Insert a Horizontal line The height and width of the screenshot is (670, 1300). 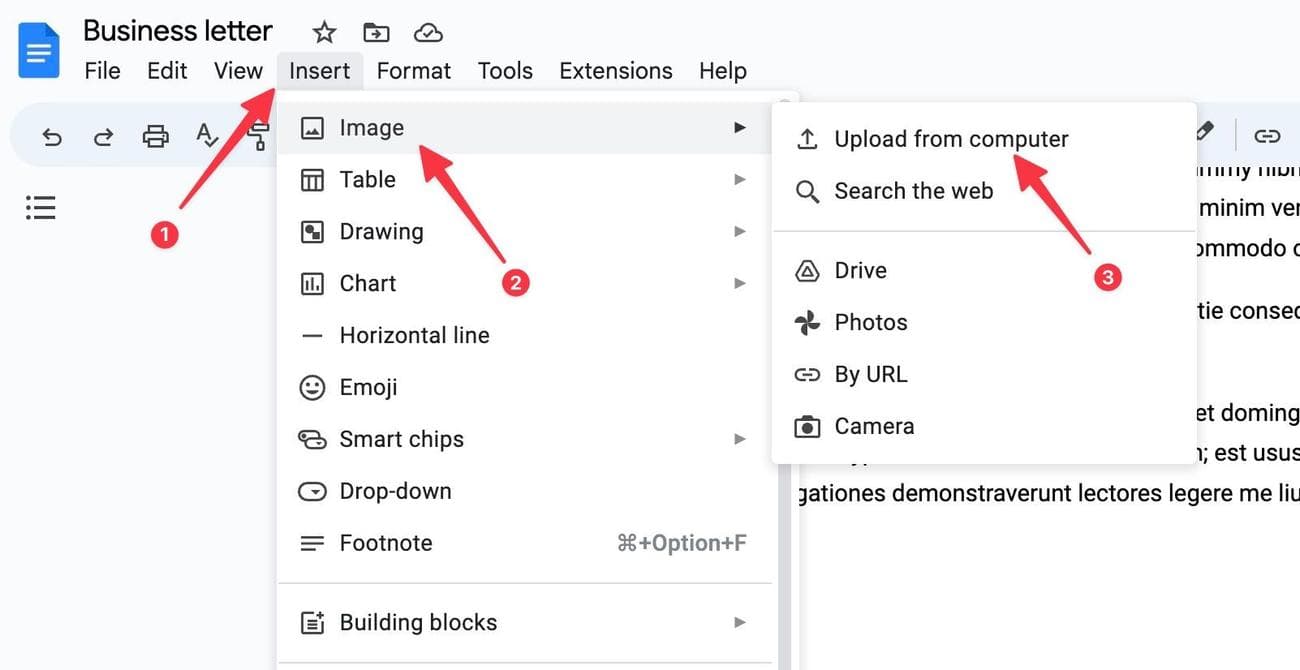(x=414, y=336)
